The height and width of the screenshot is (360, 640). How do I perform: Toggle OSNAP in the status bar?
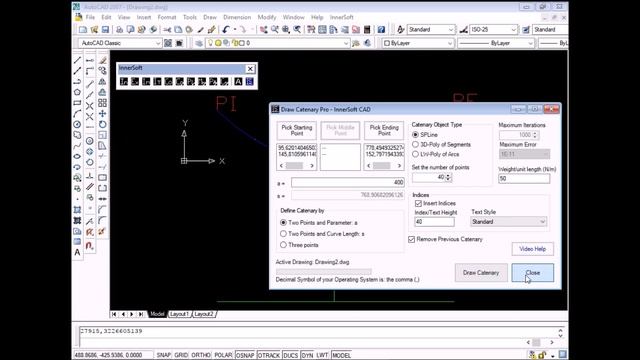[245, 355]
